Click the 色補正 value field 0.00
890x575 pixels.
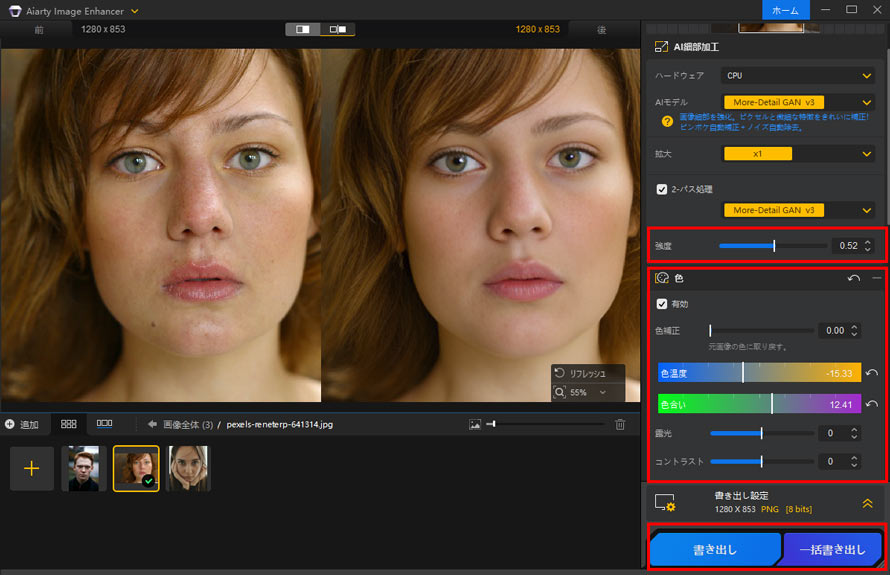pos(834,330)
